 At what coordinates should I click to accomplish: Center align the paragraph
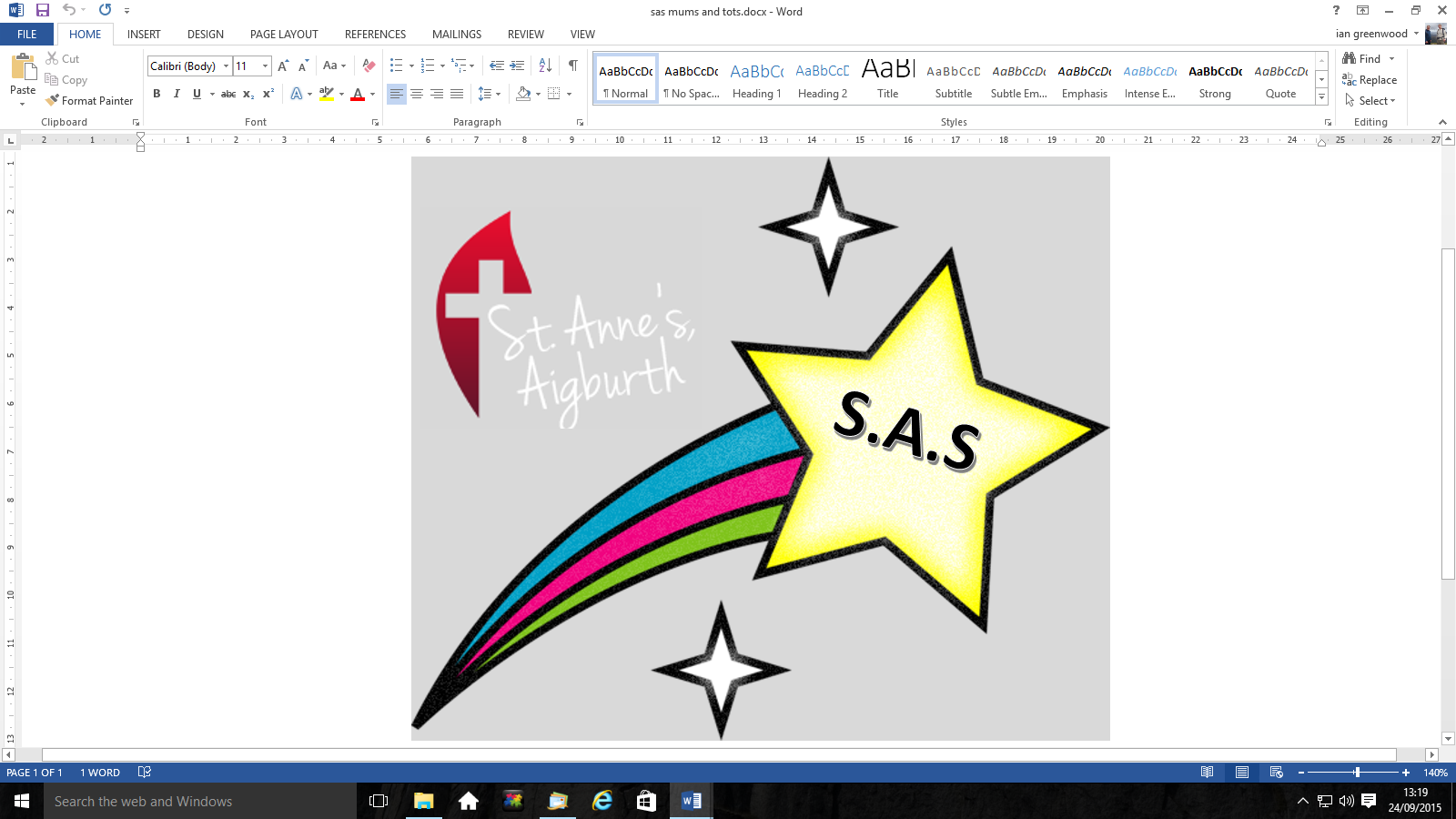[x=417, y=94]
